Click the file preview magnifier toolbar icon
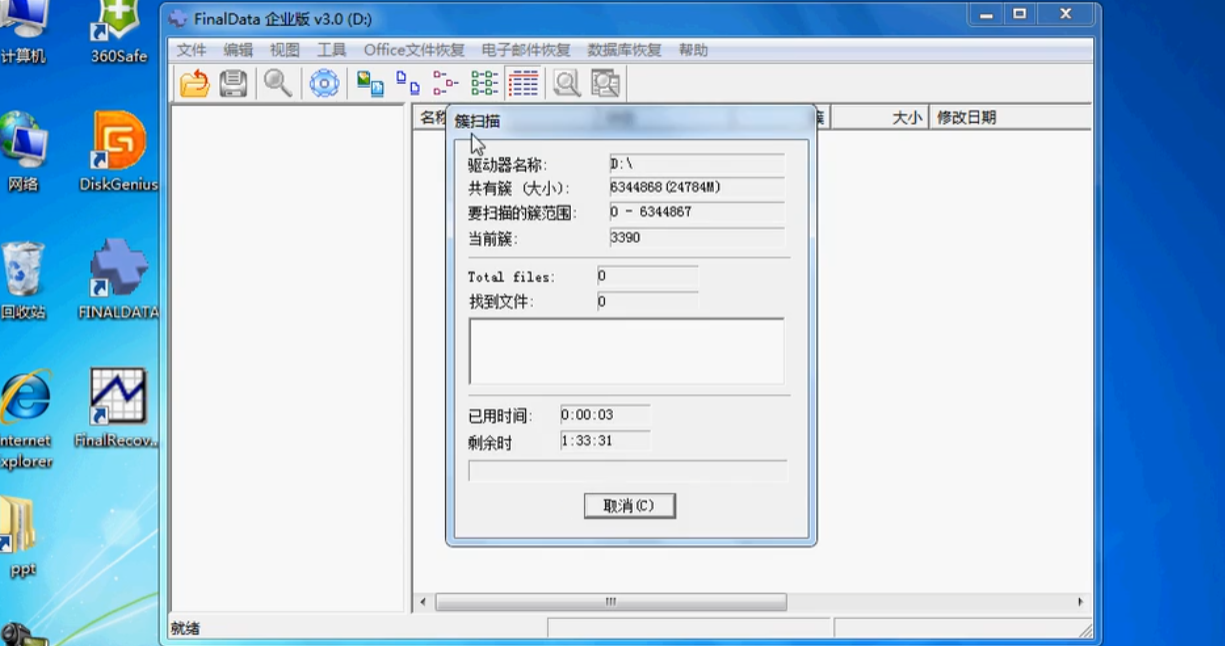Screen dimensions: 1225x646 [567, 84]
